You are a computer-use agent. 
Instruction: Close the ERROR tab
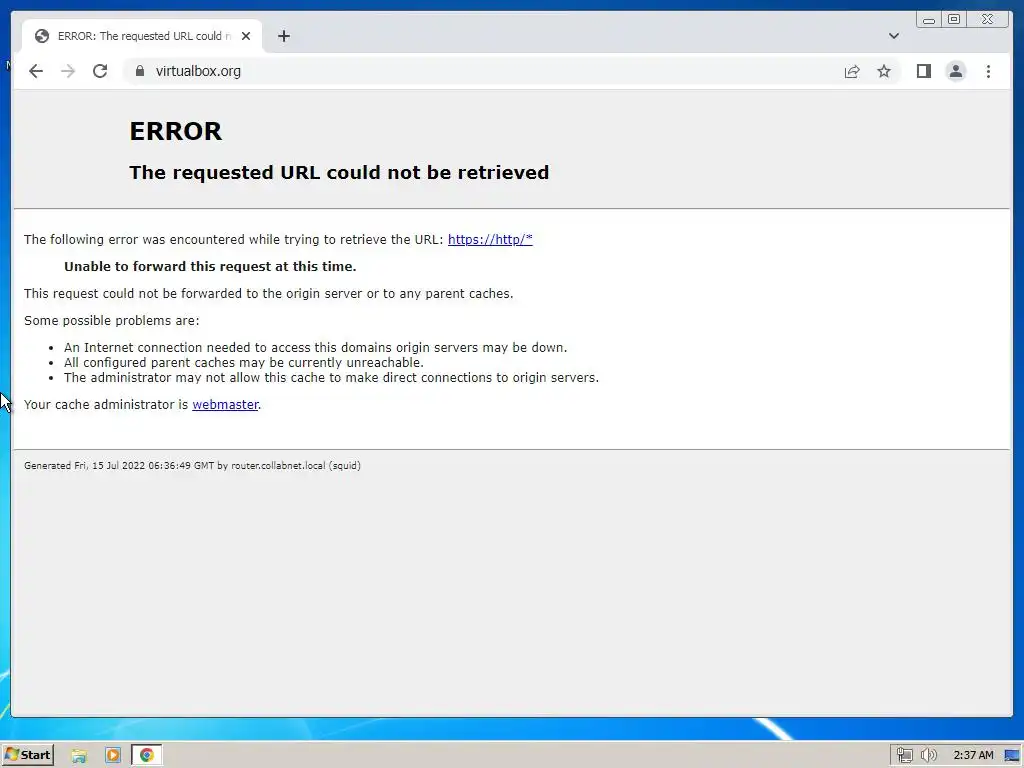click(x=246, y=36)
